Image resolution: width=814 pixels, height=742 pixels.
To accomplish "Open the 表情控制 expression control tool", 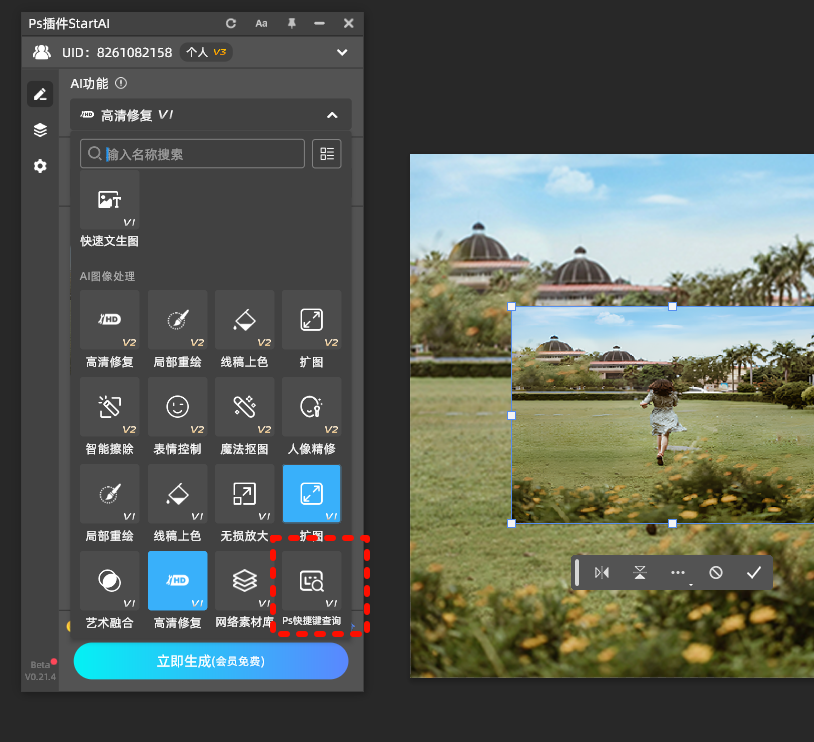I will click(x=177, y=406).
